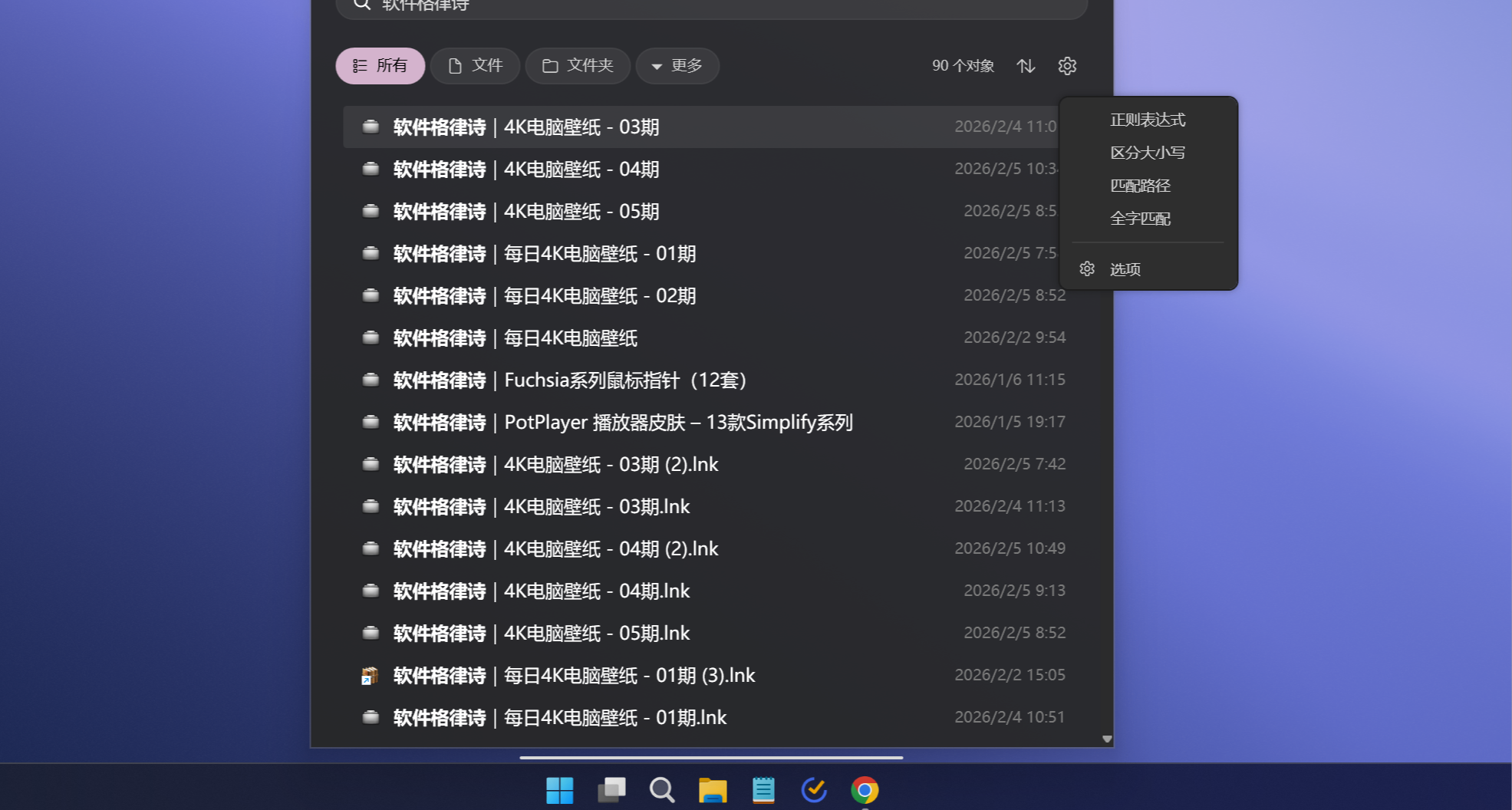Enable 全字匹配 whole word matching
This screenshot has width=1512, height=810.
point(1140,219)
